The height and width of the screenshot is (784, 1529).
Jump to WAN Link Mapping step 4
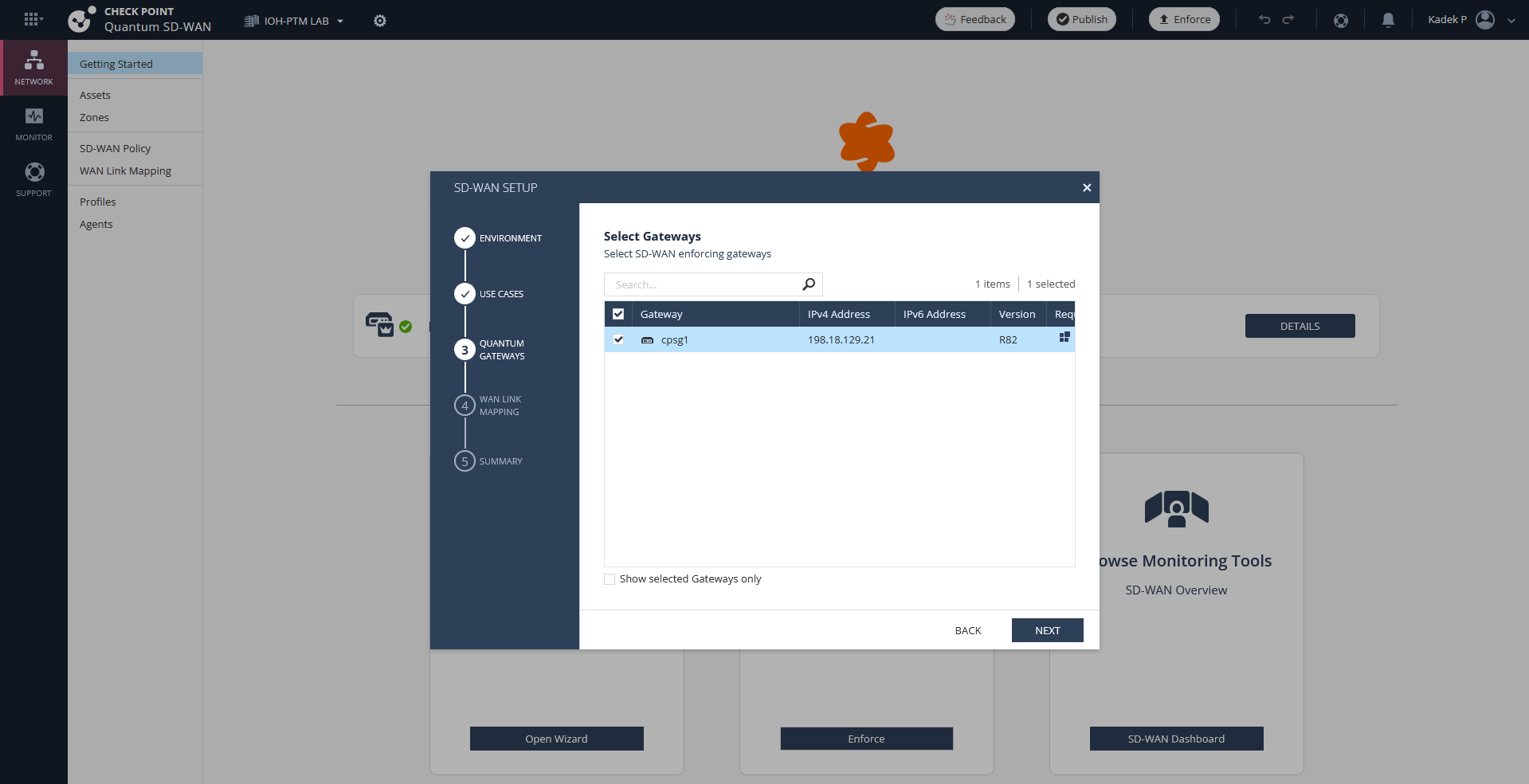pos(488,406)
